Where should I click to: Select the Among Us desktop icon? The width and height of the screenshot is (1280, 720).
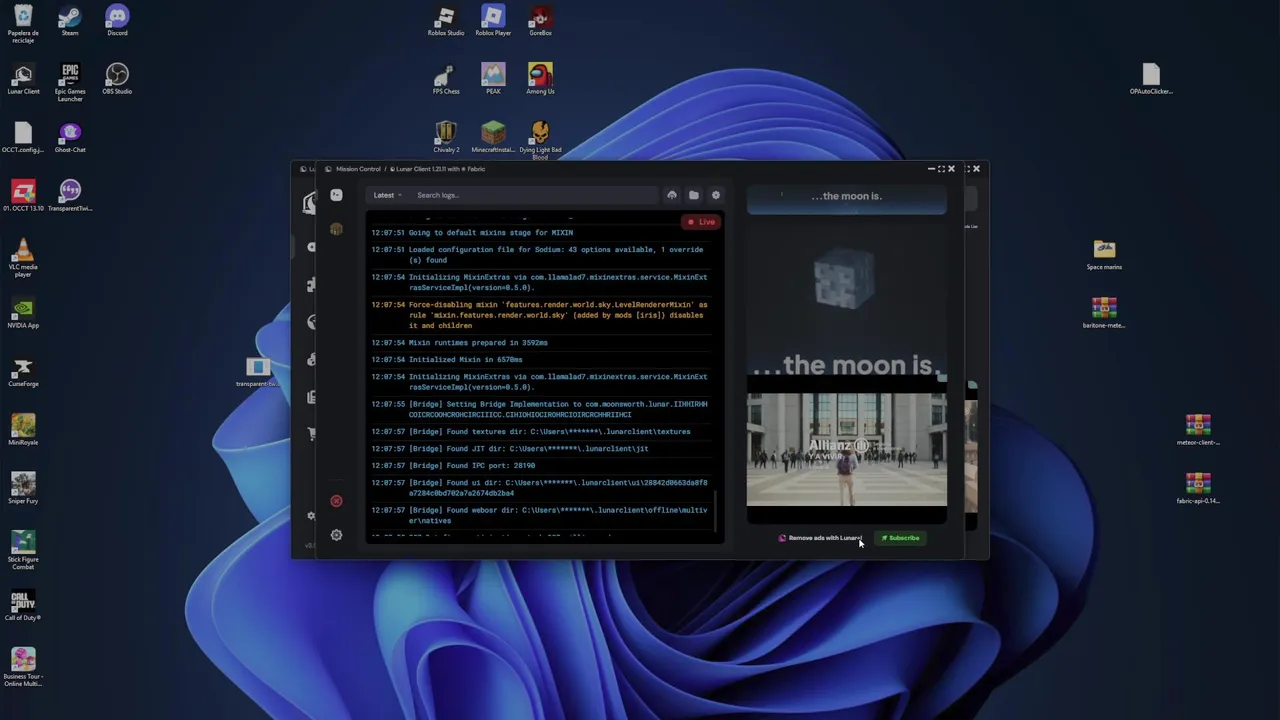click(540, 79)
